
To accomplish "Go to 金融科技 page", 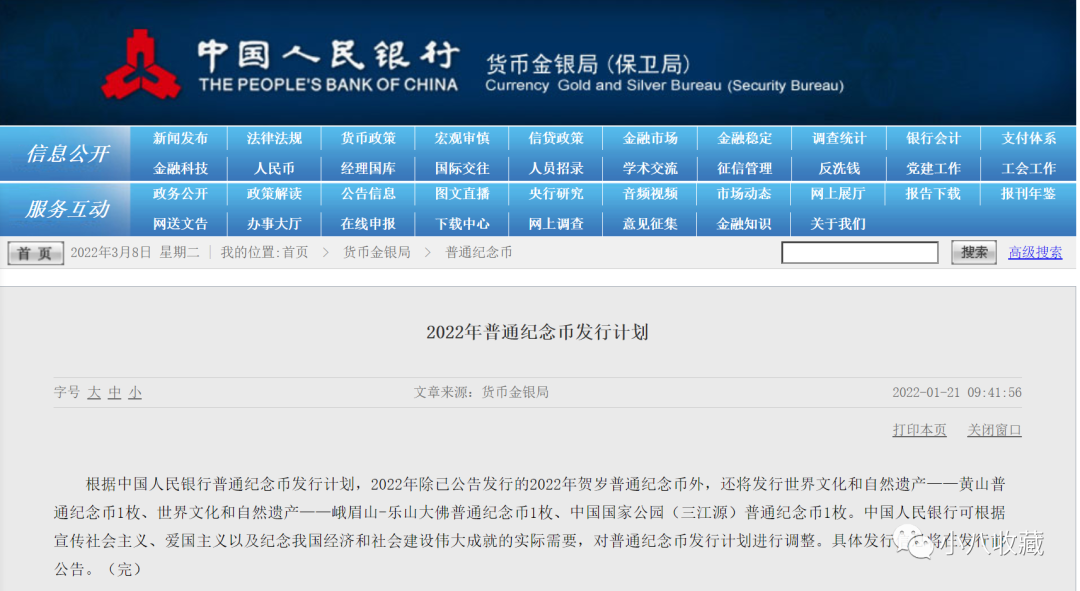I will click(x=180, y=168).
